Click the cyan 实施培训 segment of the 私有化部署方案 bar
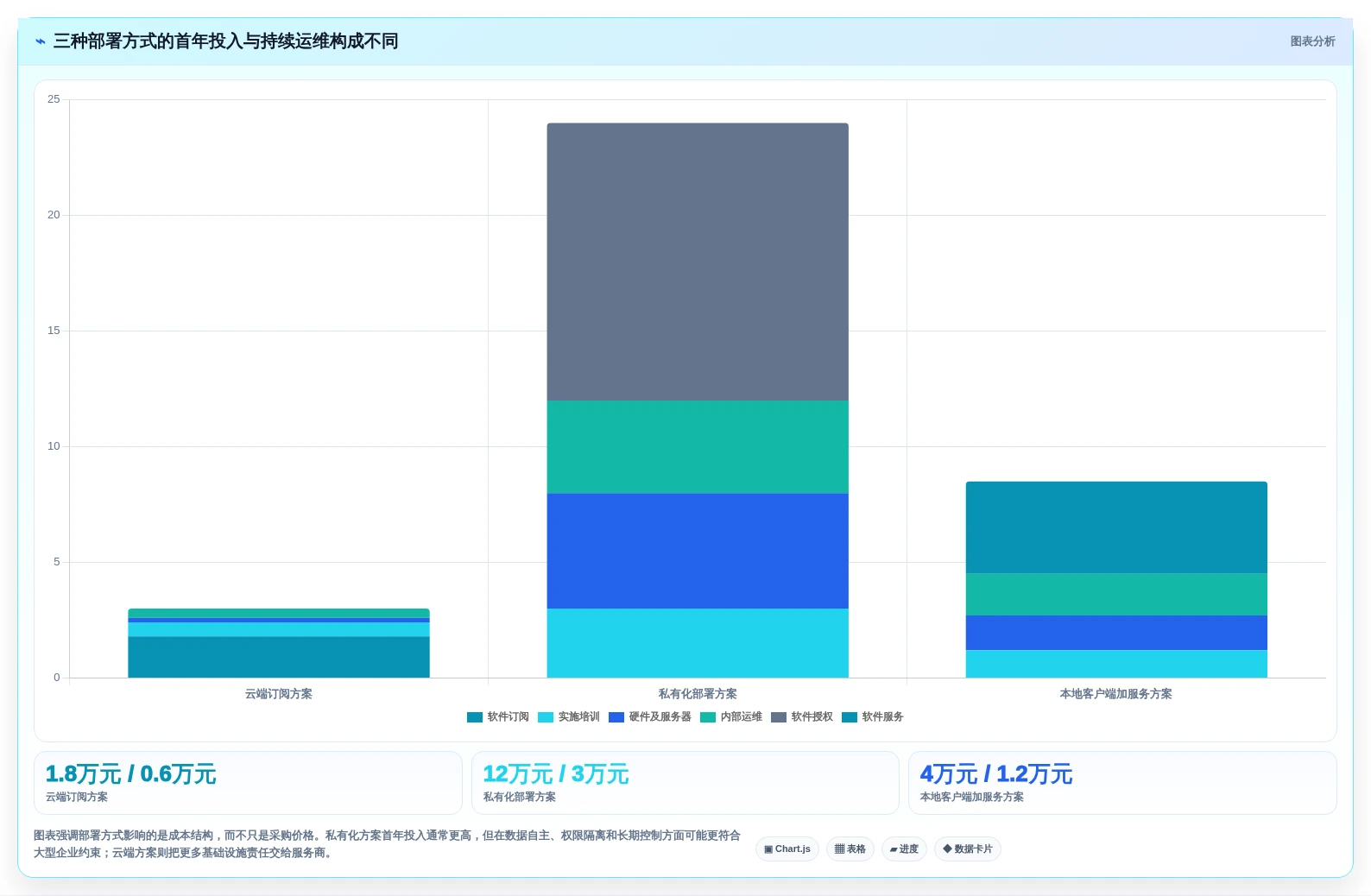The width and height of the screenshot is (1371, 896). [x=698, y=643]
